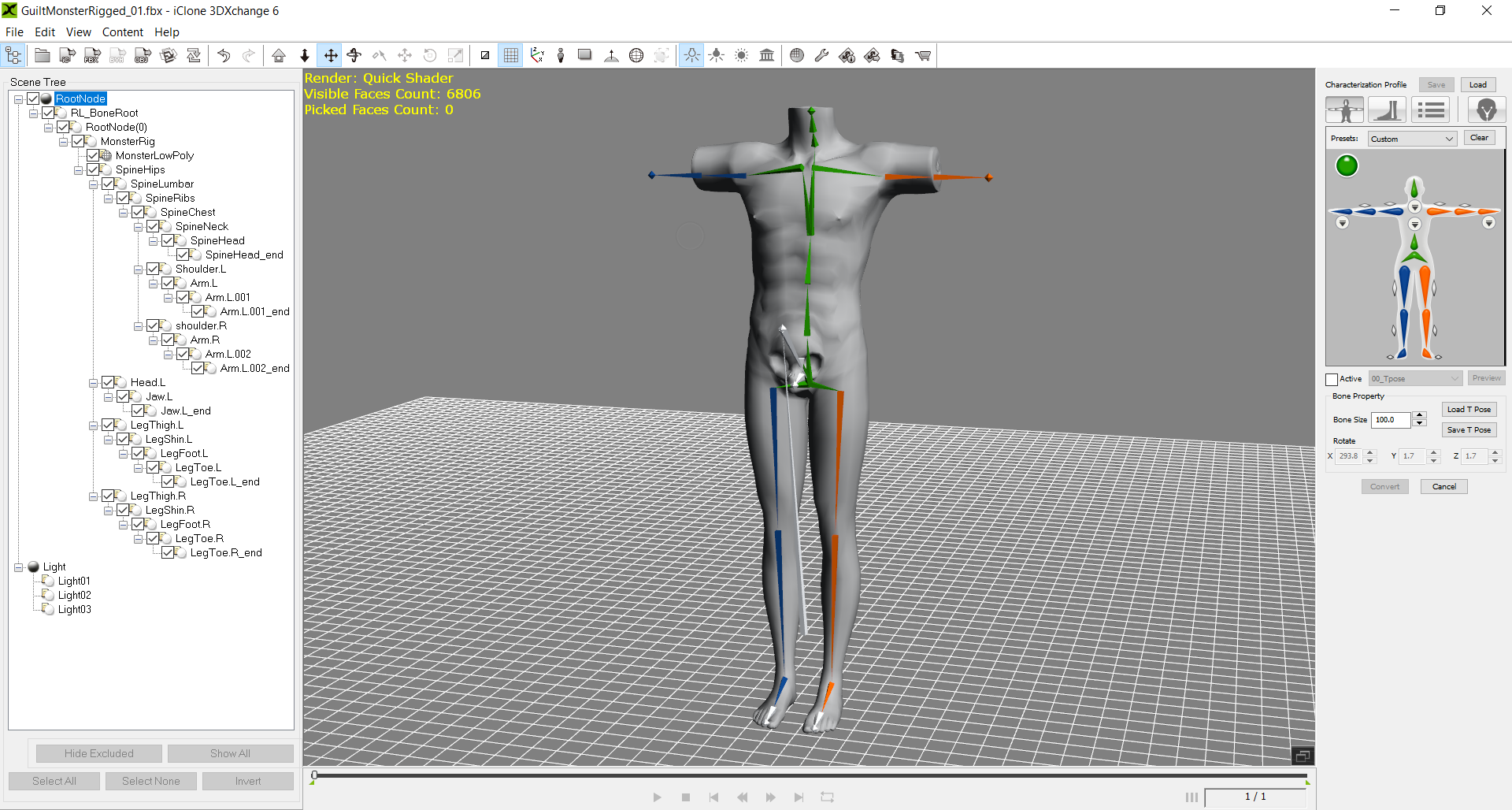Uncheck the RootNode checkbox

tap(33, 98)
